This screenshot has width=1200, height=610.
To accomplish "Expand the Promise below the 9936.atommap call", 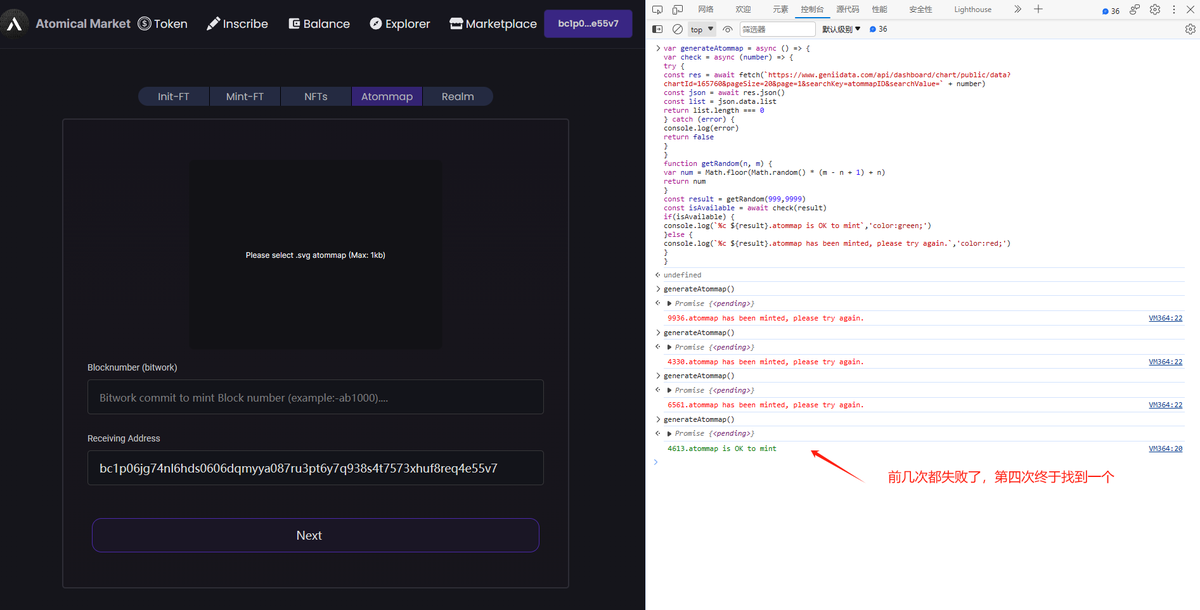I will click(x=670, y=303).
